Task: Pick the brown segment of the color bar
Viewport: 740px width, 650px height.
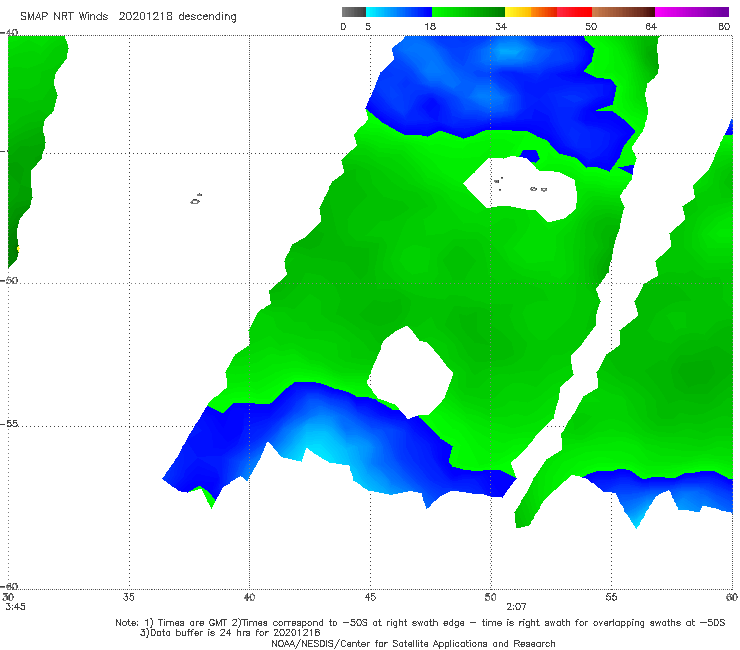Action: click(x=623, y=12)
